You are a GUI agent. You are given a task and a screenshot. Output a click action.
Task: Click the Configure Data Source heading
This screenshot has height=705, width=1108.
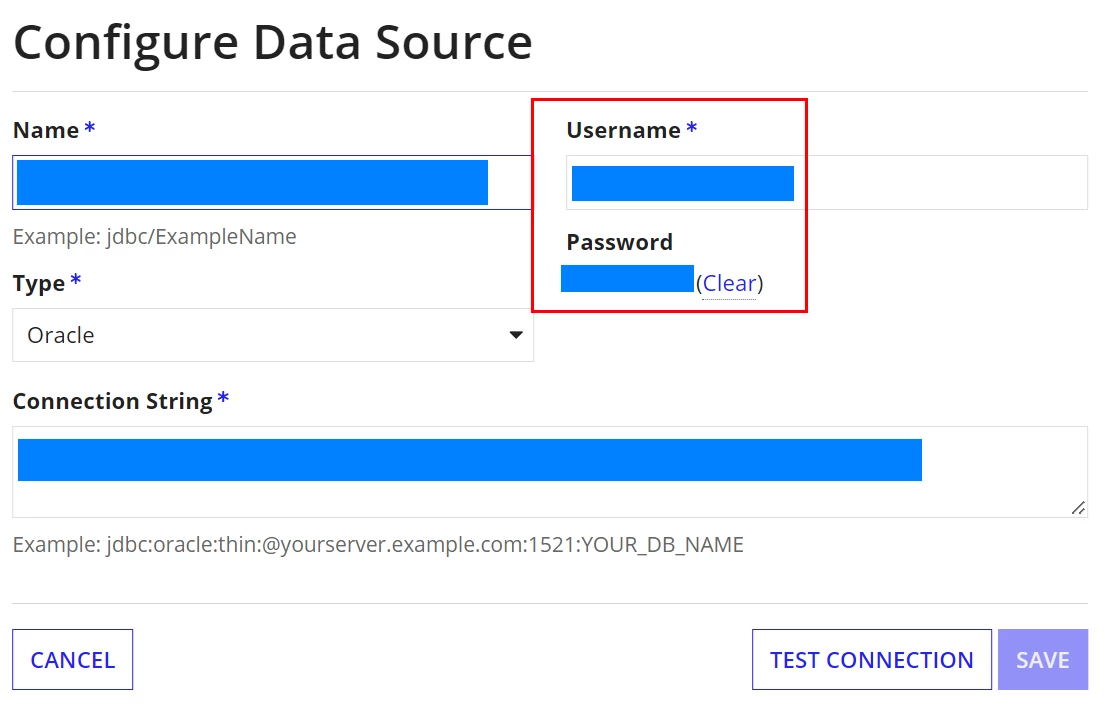coord(273,43)
